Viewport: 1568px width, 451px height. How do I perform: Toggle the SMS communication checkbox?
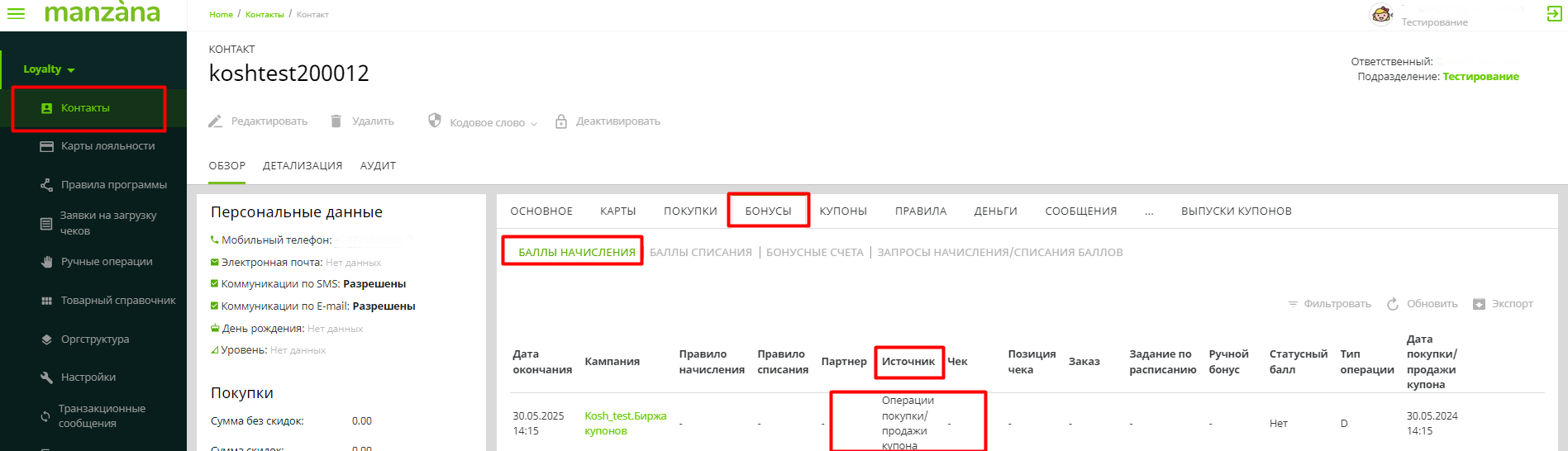click(x=215, y=283)
